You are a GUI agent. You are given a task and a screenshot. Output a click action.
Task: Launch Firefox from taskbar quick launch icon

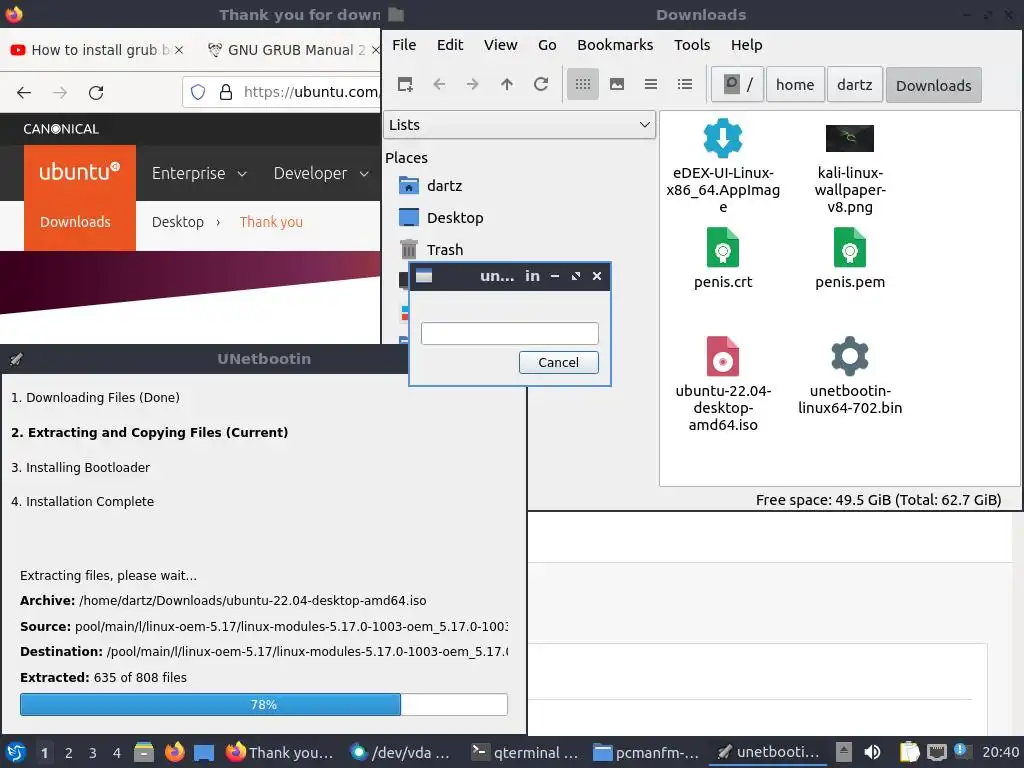click(x=174, y=752)
